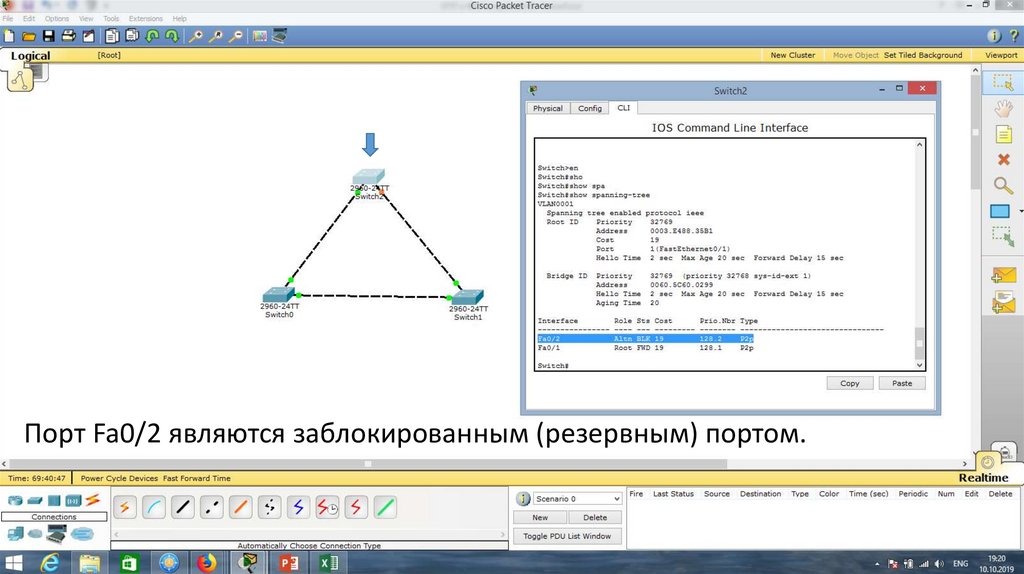Choose the Wireless Devices category

click(x=73, y=501)
